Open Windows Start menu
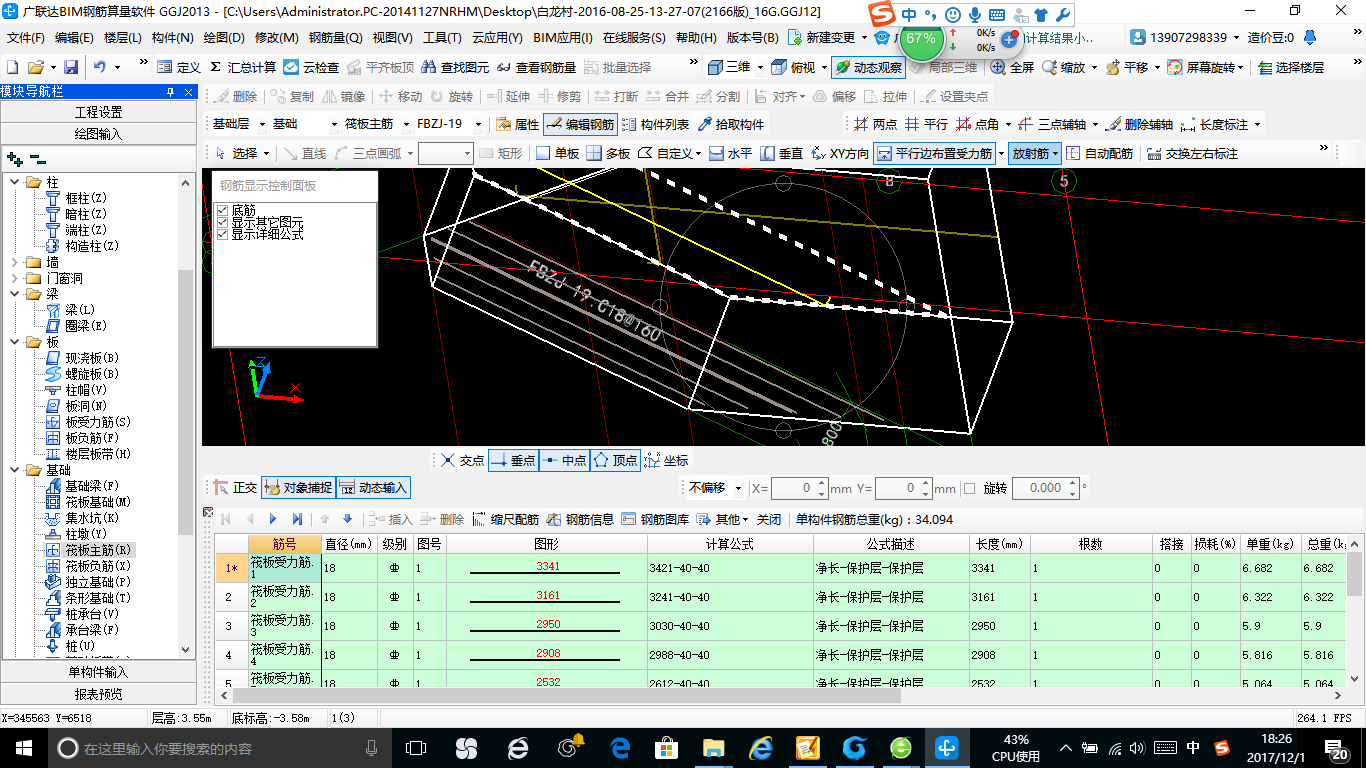The width and height of the screenshot is (1366, 768). tap(23, 748)
